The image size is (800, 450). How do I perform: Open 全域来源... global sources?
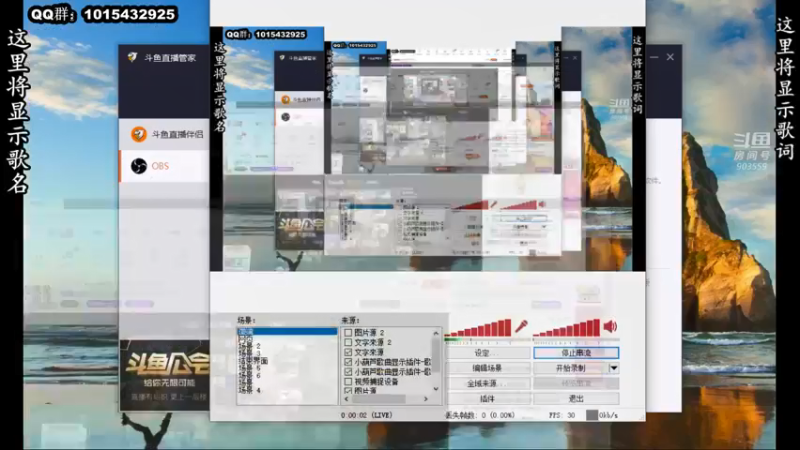(x=487, y=383)
